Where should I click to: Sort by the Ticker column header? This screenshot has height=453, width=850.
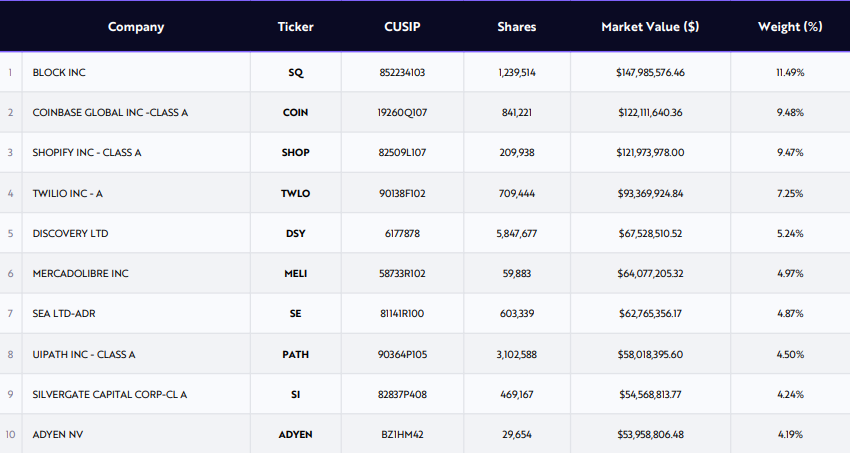[295, 27]
